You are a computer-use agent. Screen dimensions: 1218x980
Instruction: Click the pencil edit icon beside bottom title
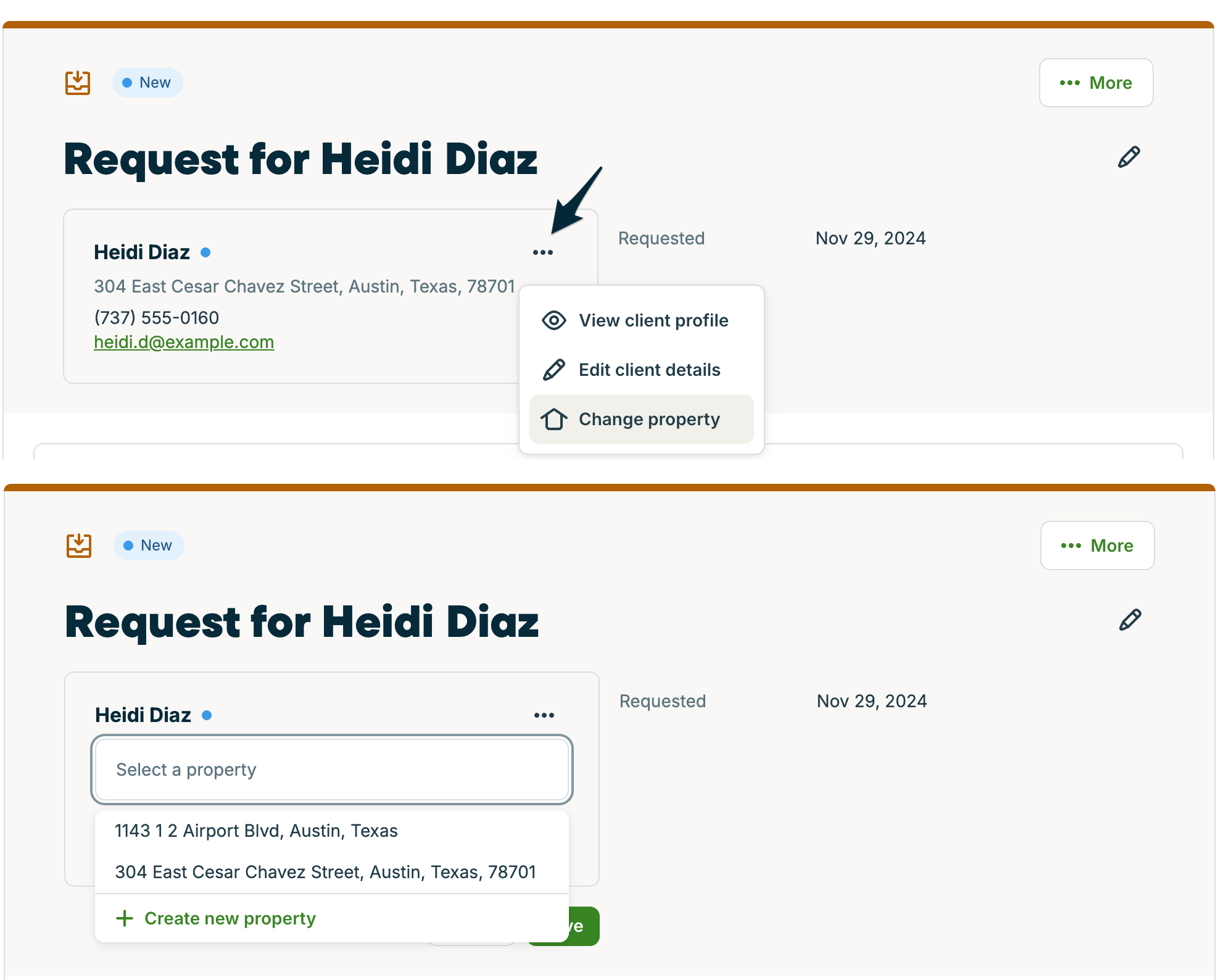1130,620
